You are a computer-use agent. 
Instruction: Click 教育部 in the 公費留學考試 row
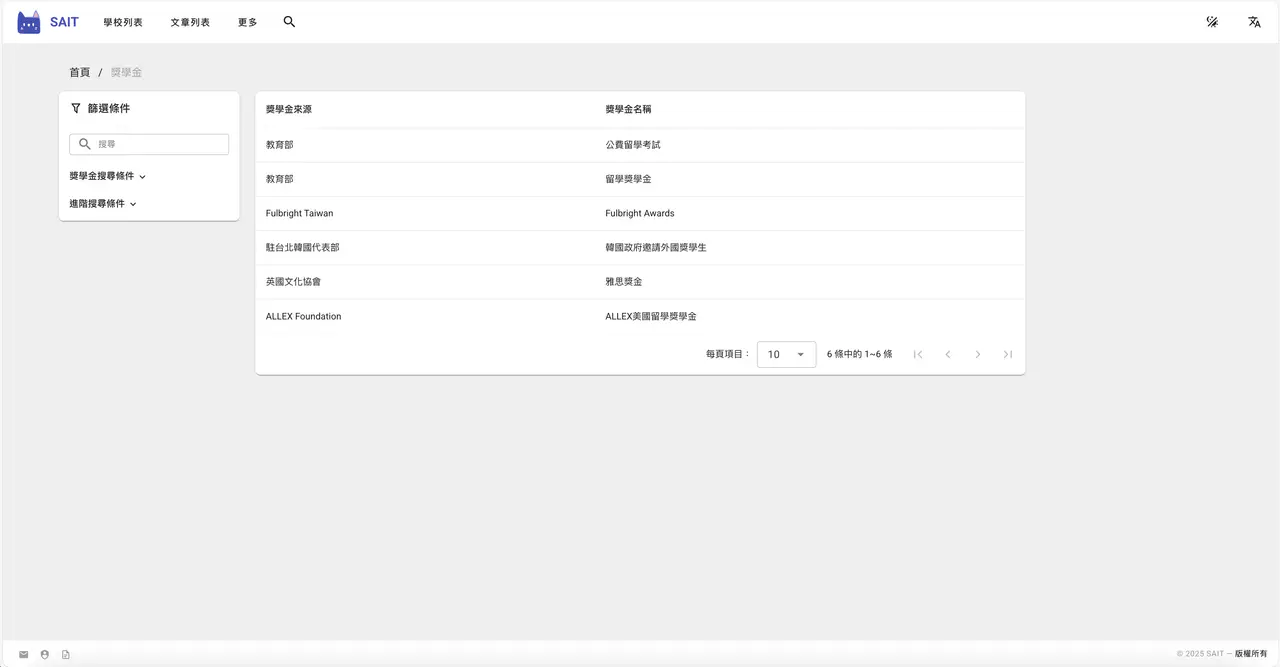click(x=280, y=145)
